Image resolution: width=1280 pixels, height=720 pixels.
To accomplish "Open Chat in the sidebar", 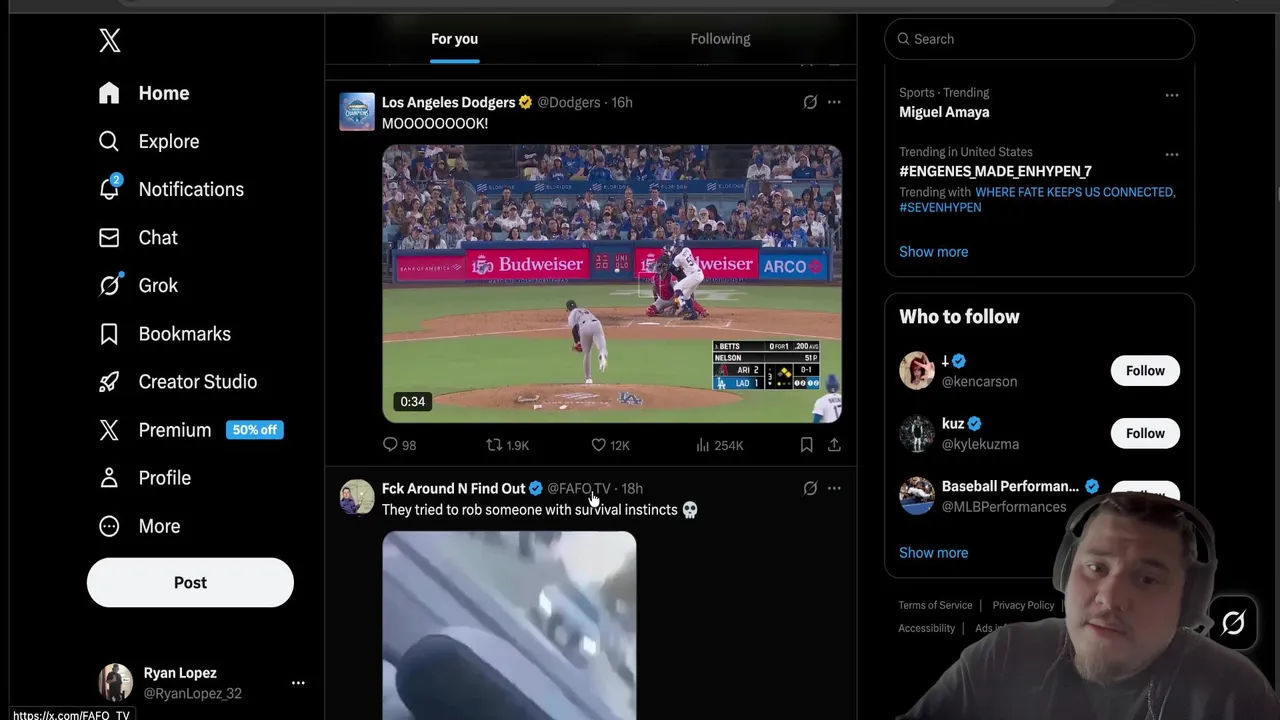I will (138, 237).
